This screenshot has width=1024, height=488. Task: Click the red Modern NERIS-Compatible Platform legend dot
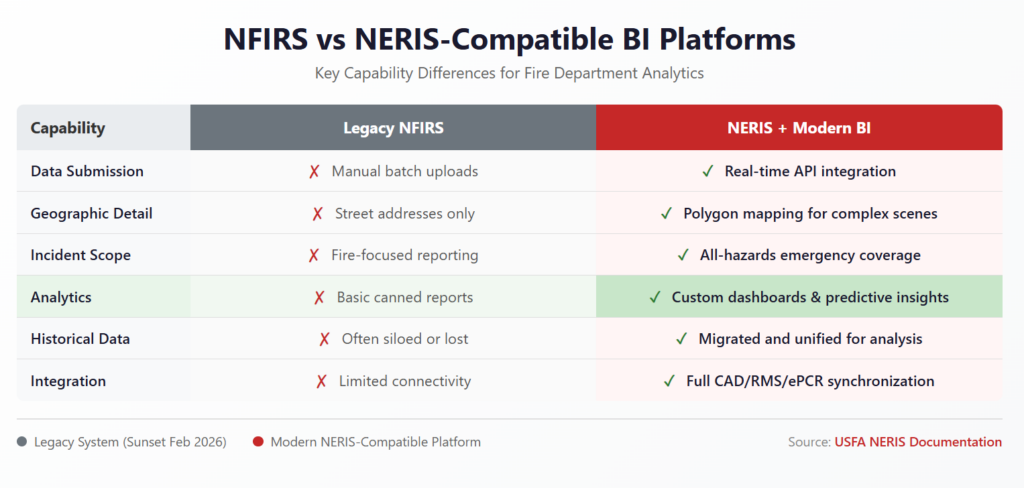pyautogui.click(x=258, y=442)
